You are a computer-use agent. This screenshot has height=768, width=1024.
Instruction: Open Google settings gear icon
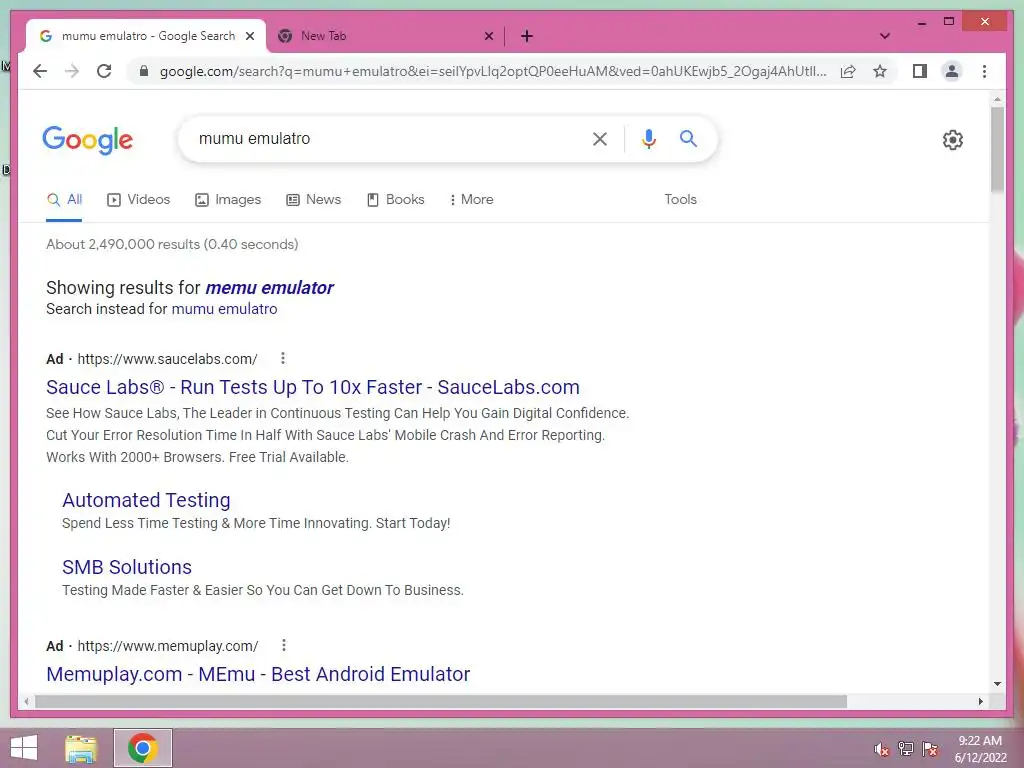[952, 140]
